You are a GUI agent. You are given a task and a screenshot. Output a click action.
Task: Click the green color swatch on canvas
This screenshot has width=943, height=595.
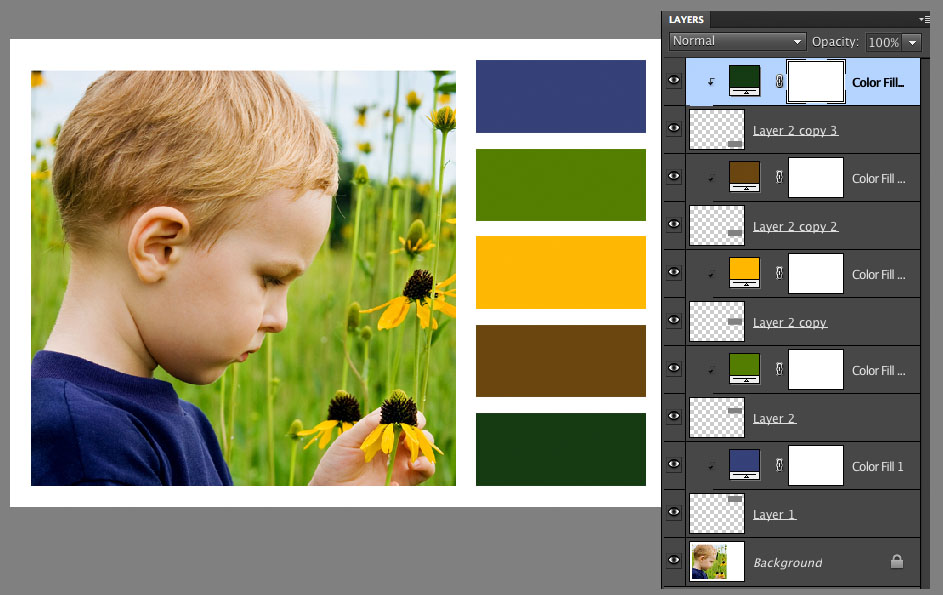coord(561,185)
